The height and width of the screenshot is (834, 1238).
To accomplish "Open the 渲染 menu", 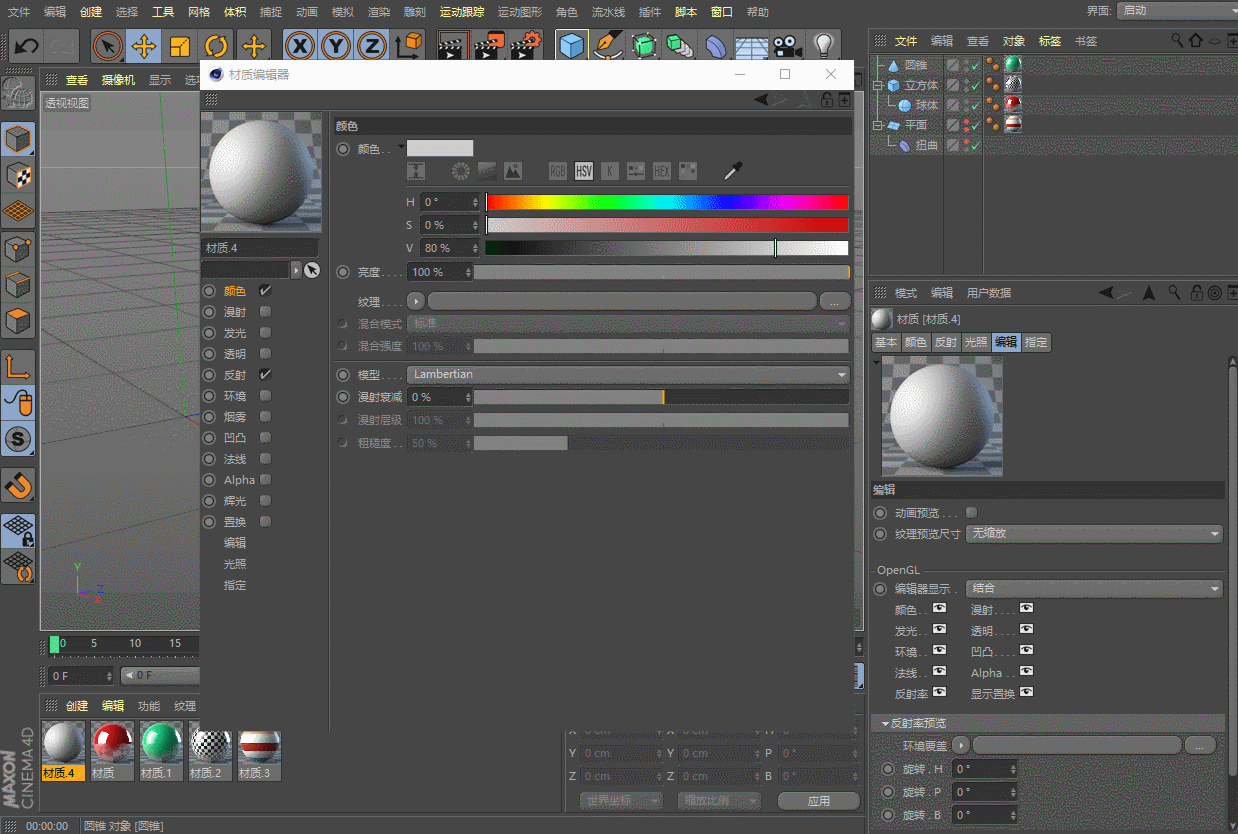I will coord(378,12).
